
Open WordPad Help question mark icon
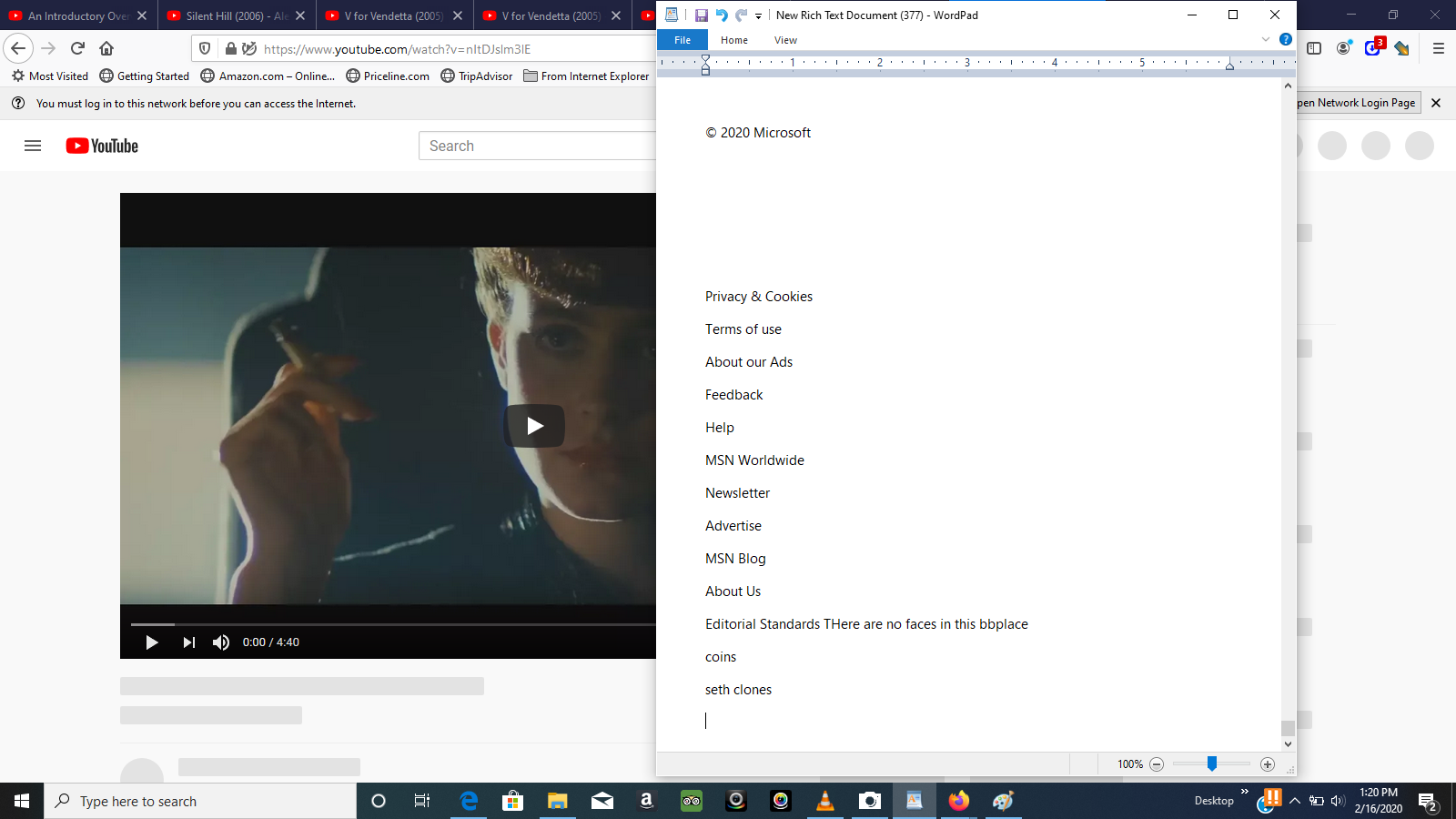pyautogui.click(x=1286, y=39)
